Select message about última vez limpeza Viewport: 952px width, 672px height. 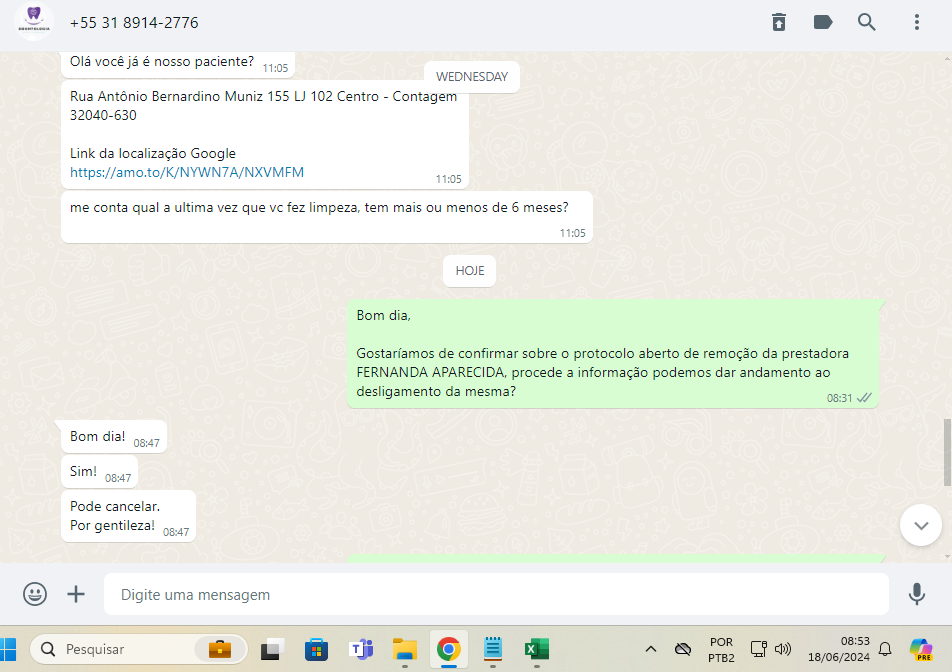tap(327, 217)
